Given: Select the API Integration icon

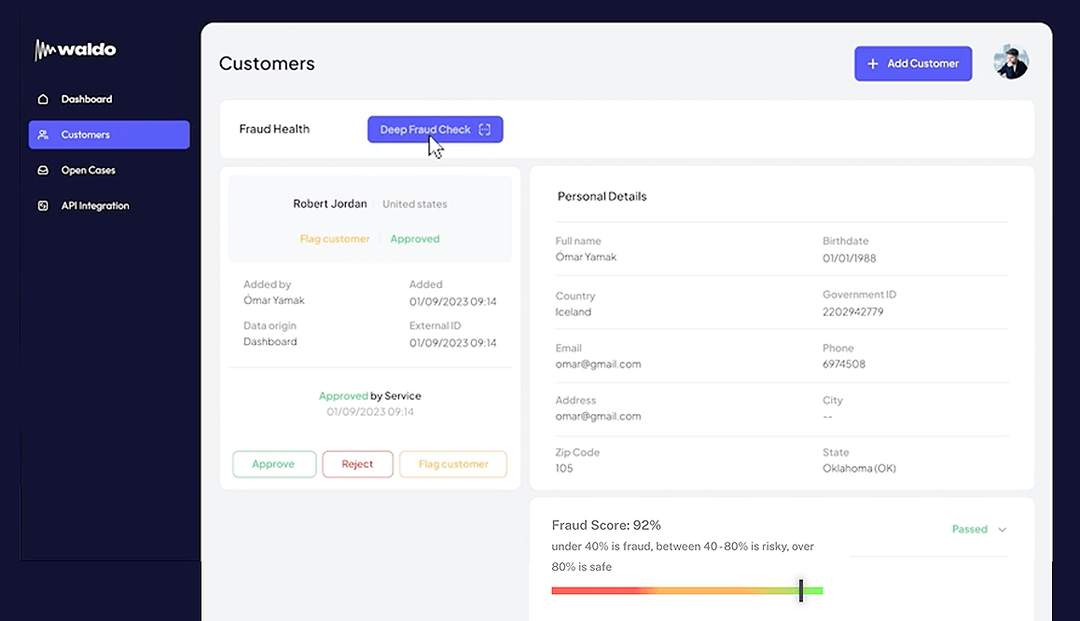Looking at the screenshot, I should pyautogui.click(x=42, y=205).
